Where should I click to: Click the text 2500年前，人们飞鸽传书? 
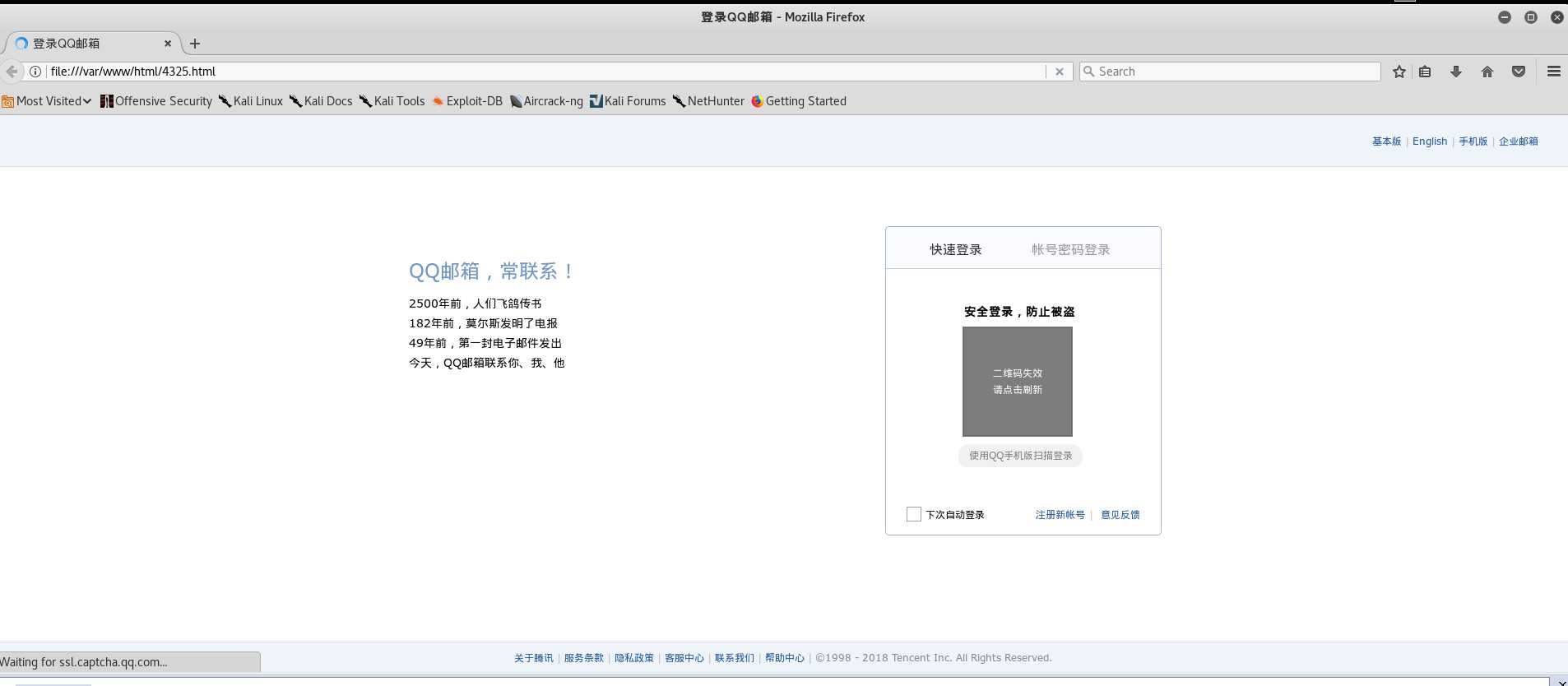(476, 304)
